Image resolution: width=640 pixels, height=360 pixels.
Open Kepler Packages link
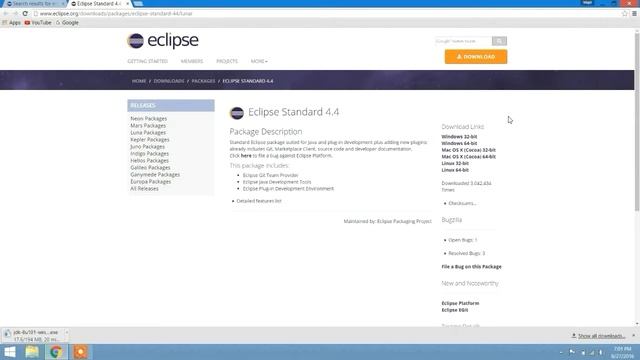pyautogui.click(x=150, y=140)
